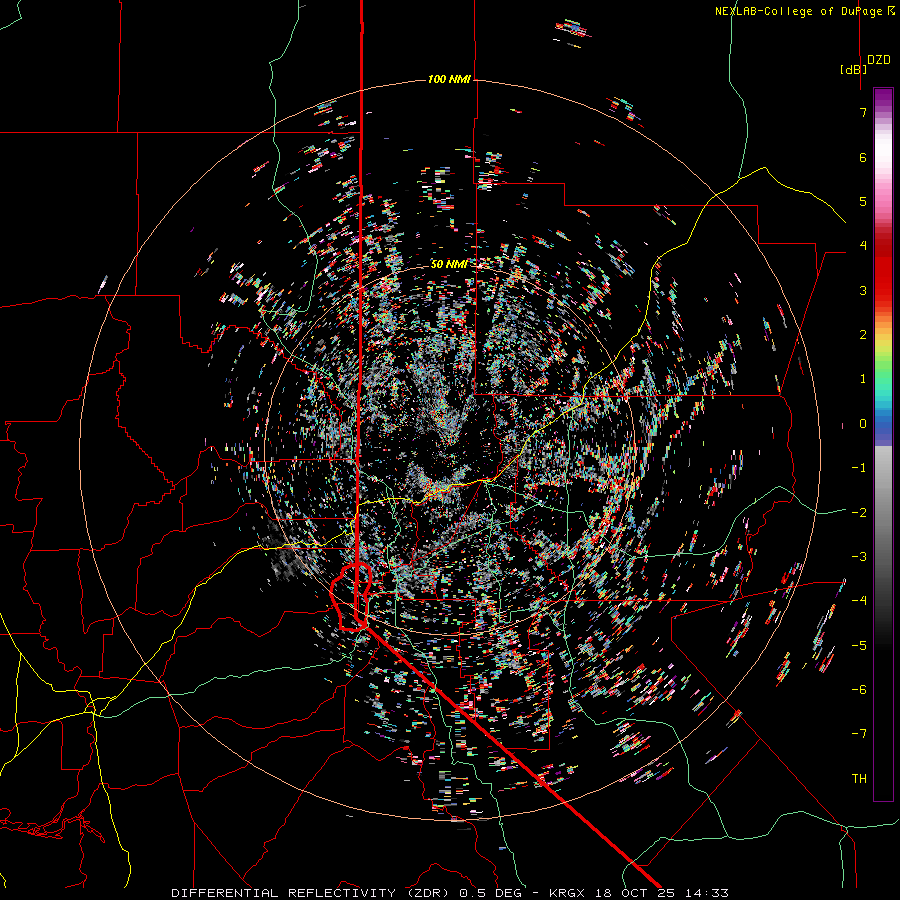The height and width of the screenshot is (900, 900).
Task: Click the 3 value on color scale
Action: (863, 290)
